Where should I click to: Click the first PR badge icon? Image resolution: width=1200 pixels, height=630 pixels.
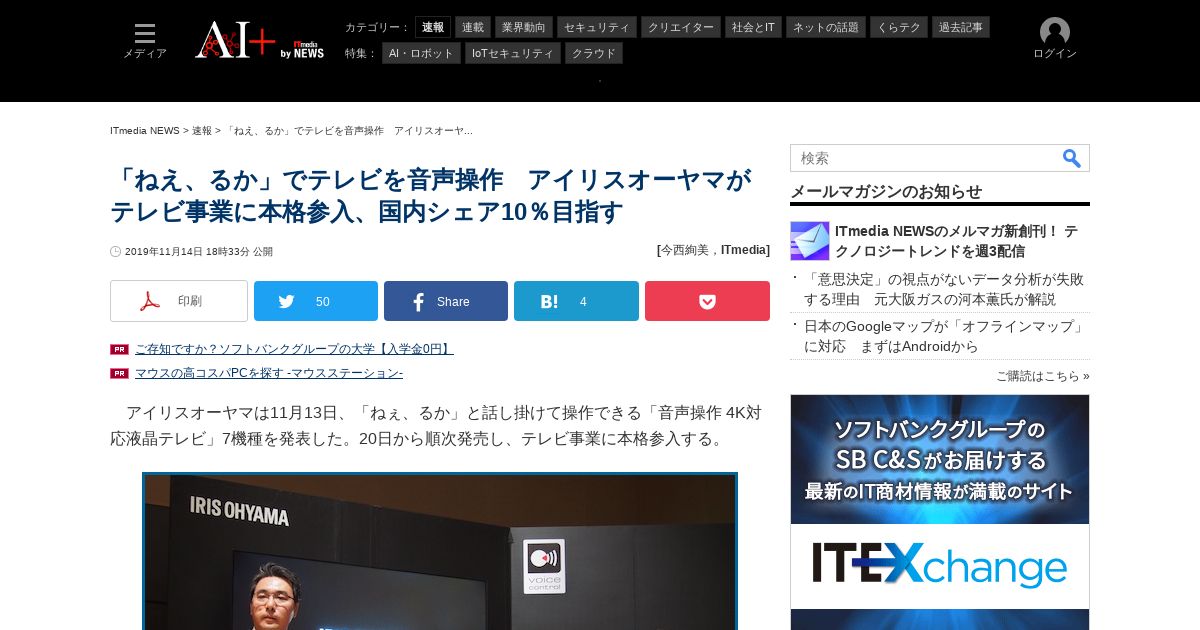coord(119,349)
